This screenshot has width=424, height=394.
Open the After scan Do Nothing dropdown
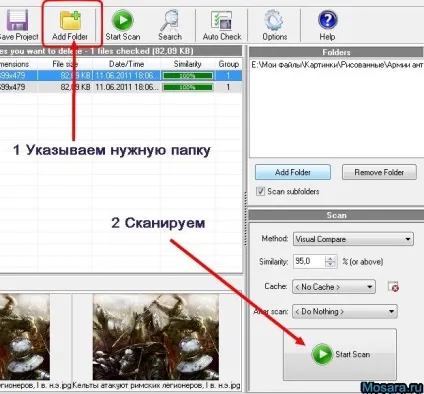point(345,312)
